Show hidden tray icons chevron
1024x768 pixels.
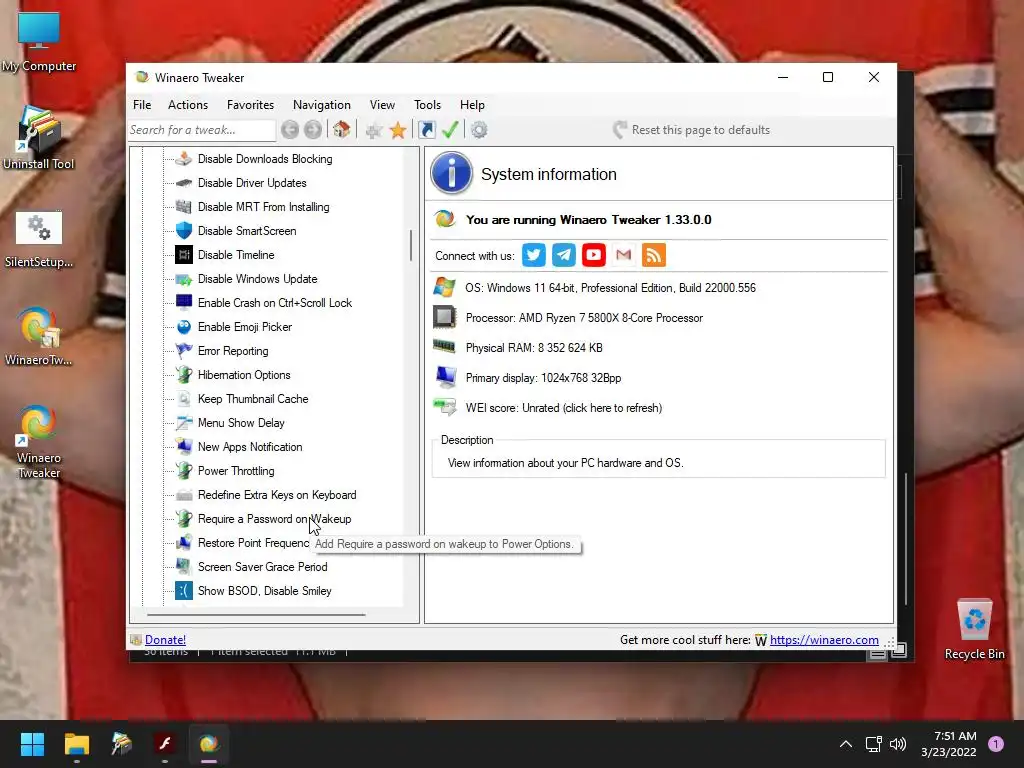click(x=846, y=744)
